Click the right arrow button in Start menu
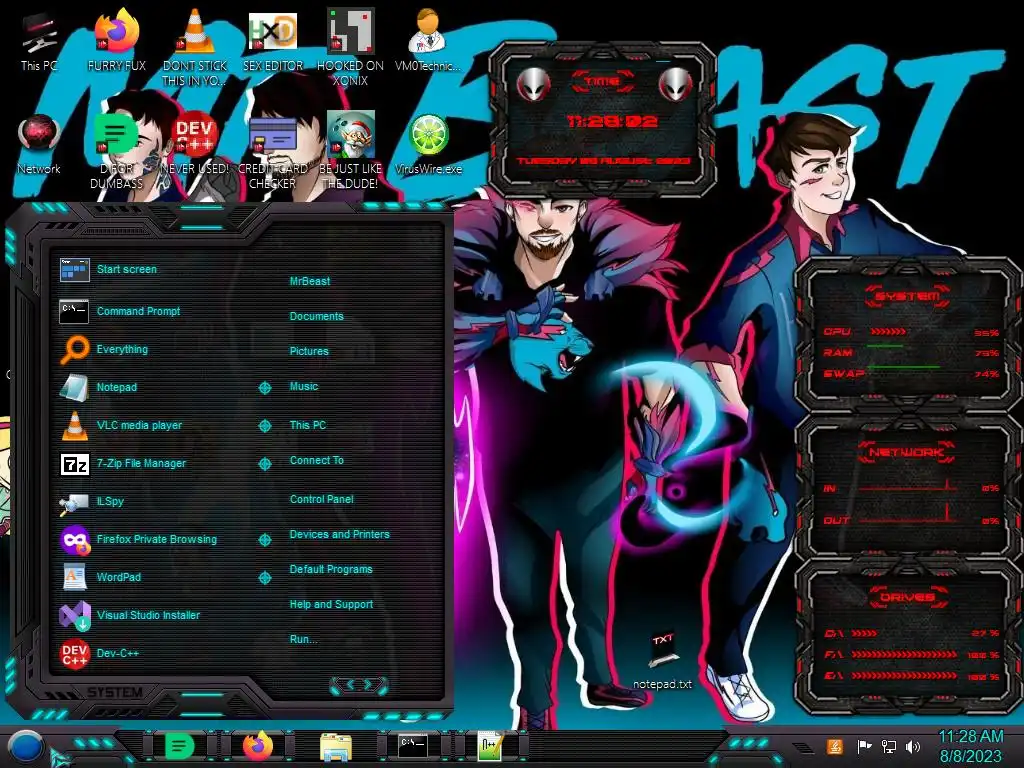The width and height of the screenshot is (1024, 768). click(368, 684)
